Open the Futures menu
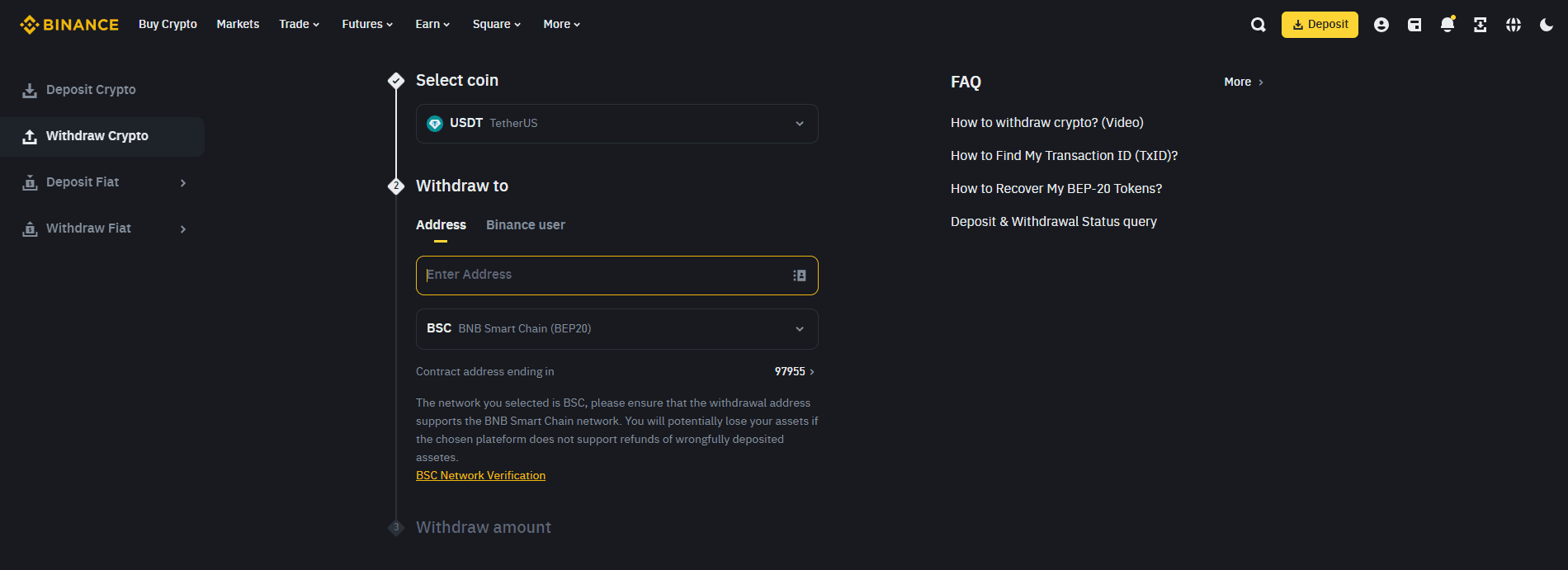1568x570 pixels. [367, 25]
